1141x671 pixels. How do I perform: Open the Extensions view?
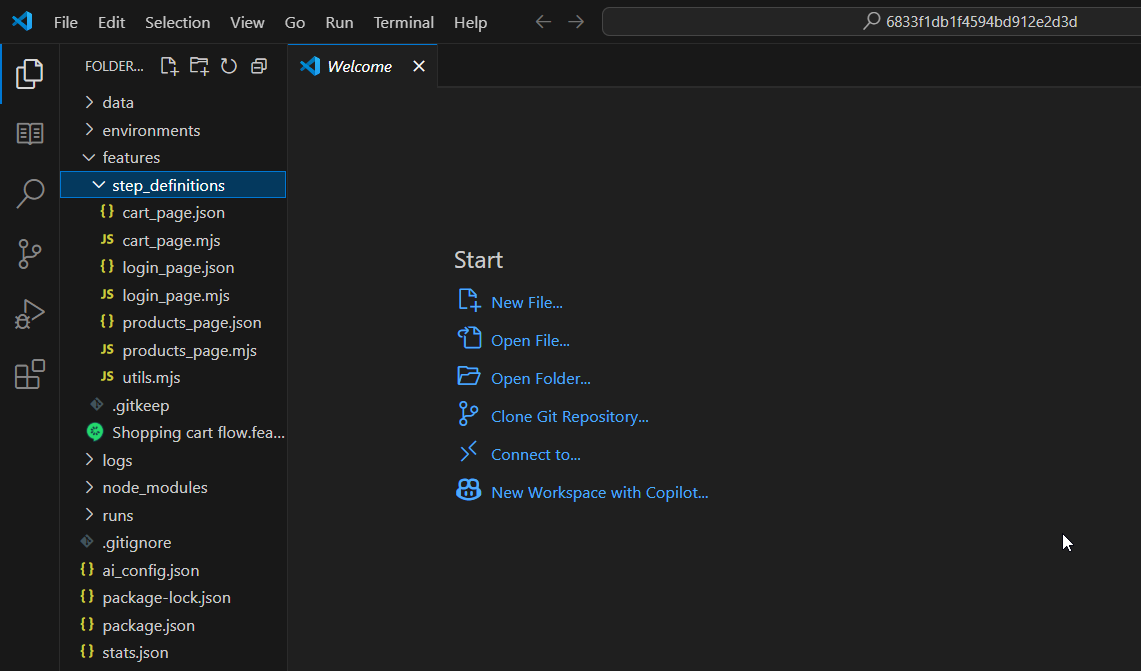30,374
